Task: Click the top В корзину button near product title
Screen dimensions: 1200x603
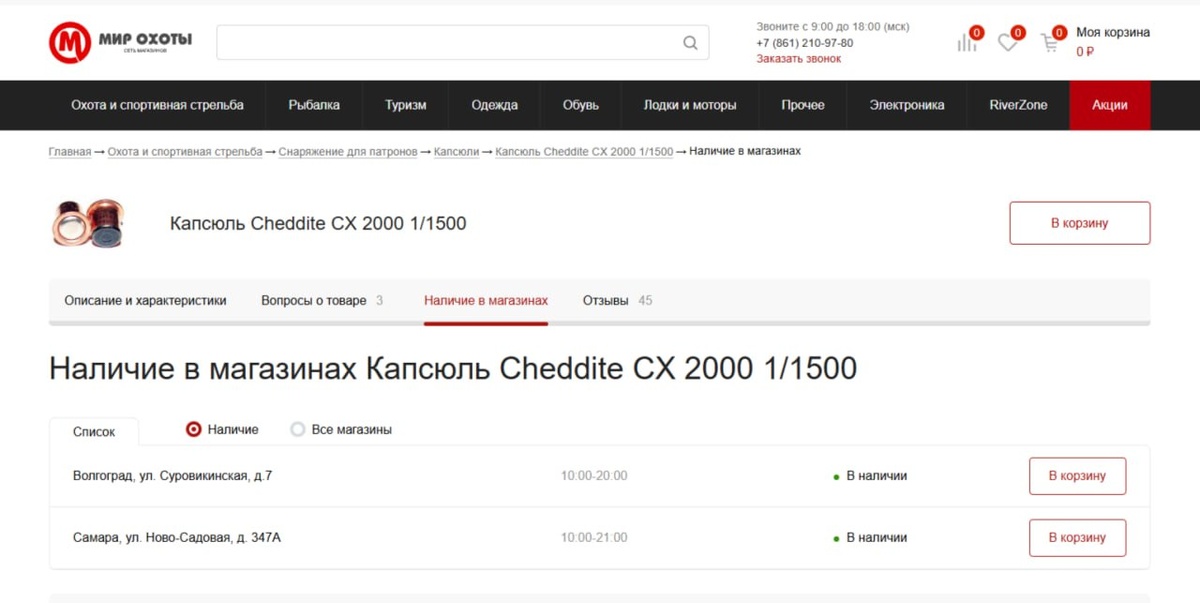Action: point(1080,223)
